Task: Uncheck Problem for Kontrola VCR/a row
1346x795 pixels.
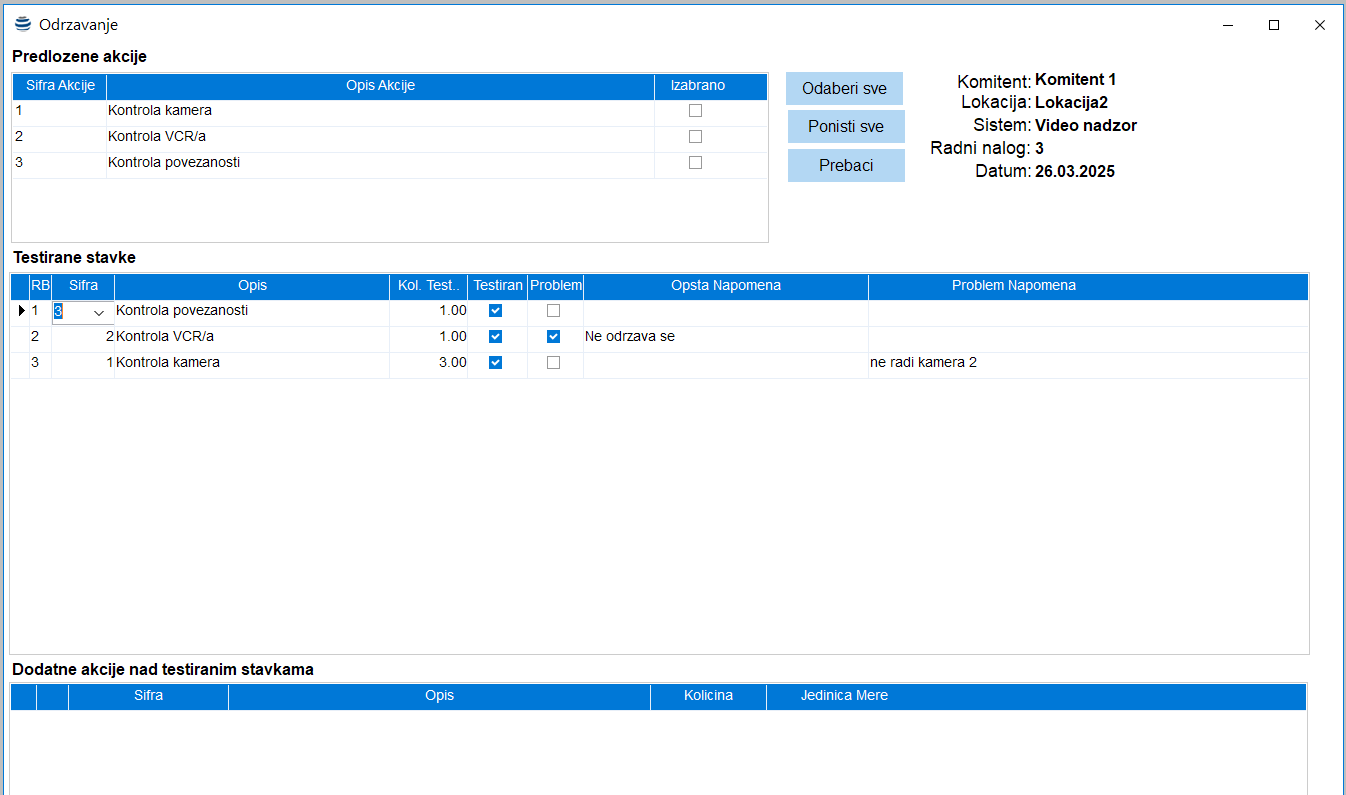Action: [553, 337]
